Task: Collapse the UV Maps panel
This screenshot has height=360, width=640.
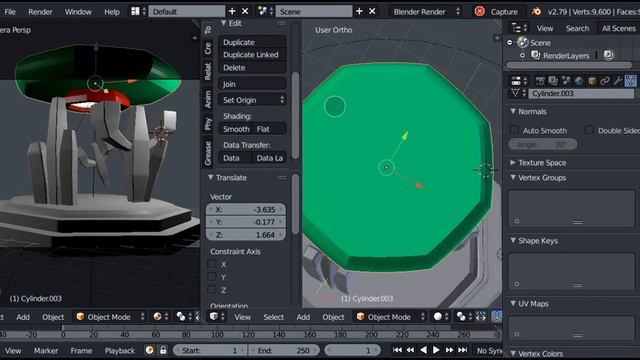Action: [x=513, y=303]
